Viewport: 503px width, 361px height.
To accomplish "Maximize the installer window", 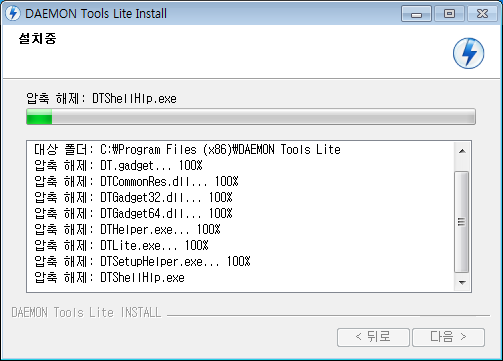I will pyautogui.click(x=449, y=14).
